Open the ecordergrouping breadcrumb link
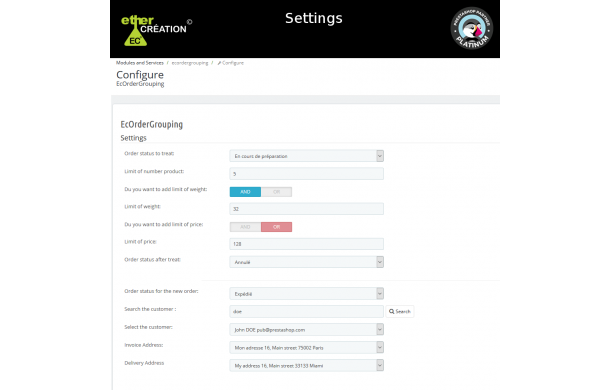 (190, 63)
